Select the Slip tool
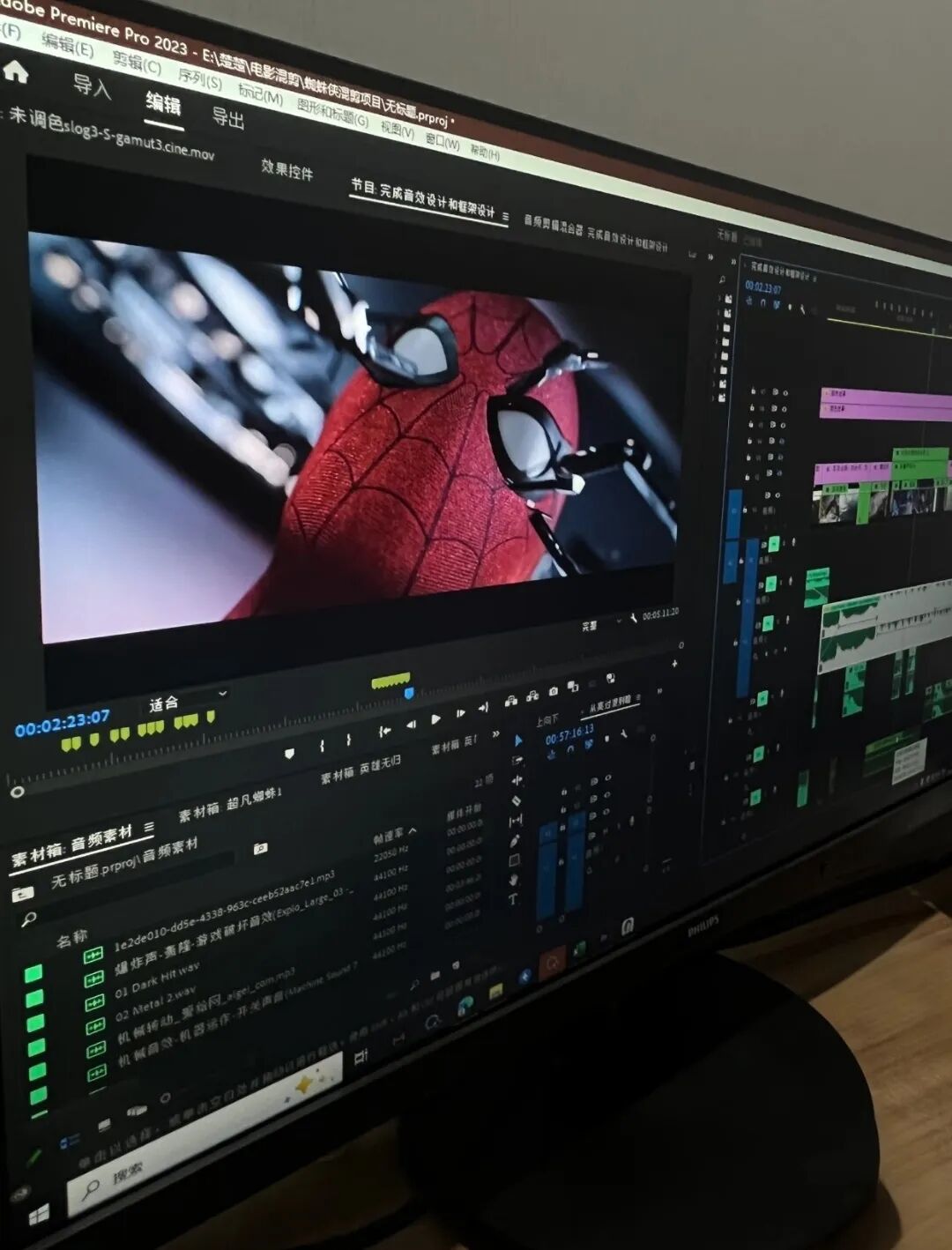Image resolution: width=952 pixels, height=1250 pixels. pyautogui.click(x=515, y=821)
